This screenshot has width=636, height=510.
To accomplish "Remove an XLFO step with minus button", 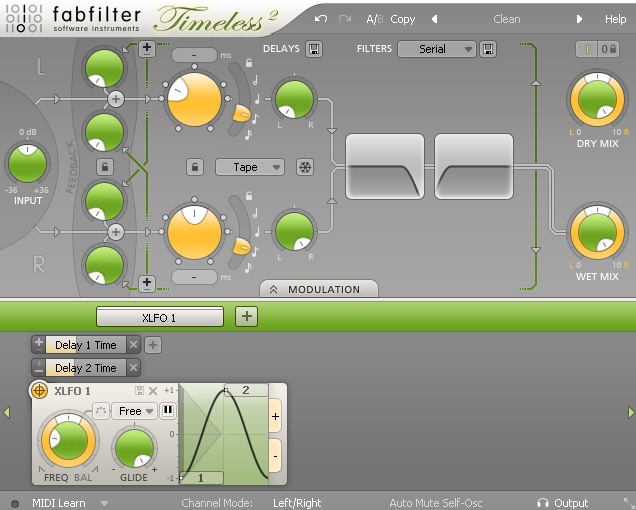I will pyautogui.click(x=275, y=456).
